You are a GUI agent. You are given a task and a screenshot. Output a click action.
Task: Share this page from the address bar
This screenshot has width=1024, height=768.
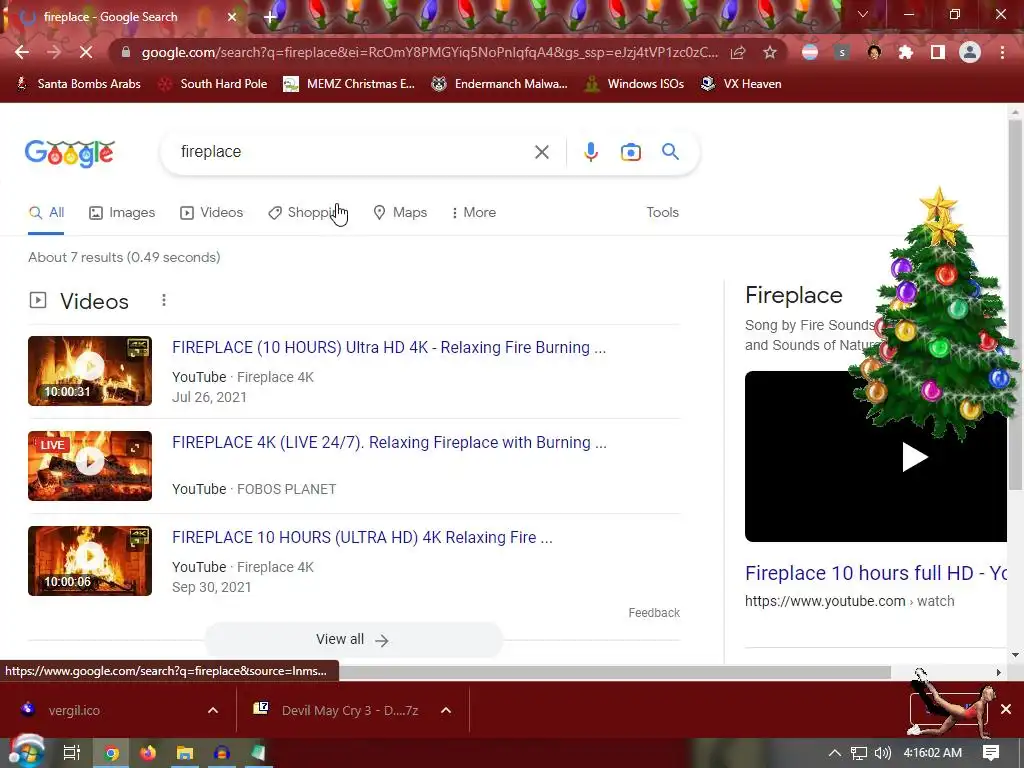pyautogui.click(x=738, y=52)
